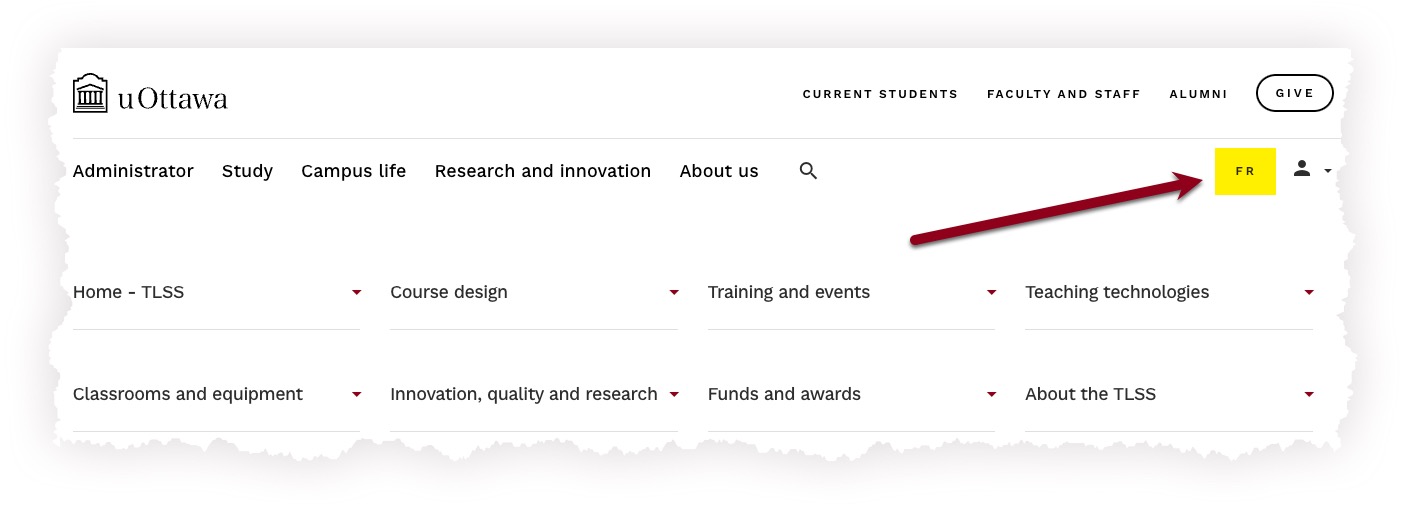
Task: Open About us menu
Action: [x=718, y=171]
